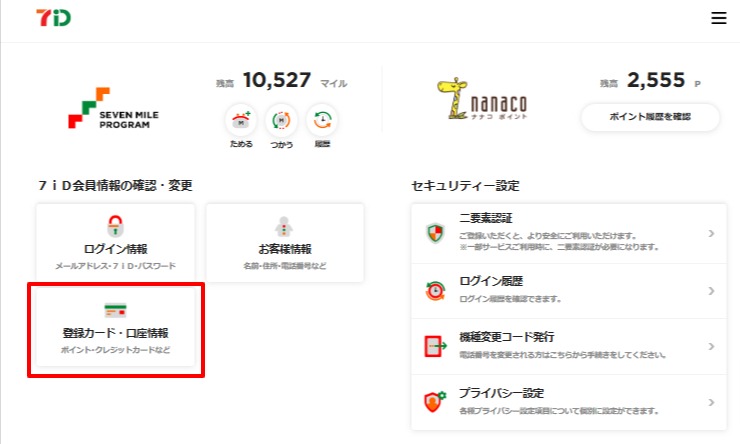Open the hamburger menu
The image size is (740, 444).
(718, 19)
